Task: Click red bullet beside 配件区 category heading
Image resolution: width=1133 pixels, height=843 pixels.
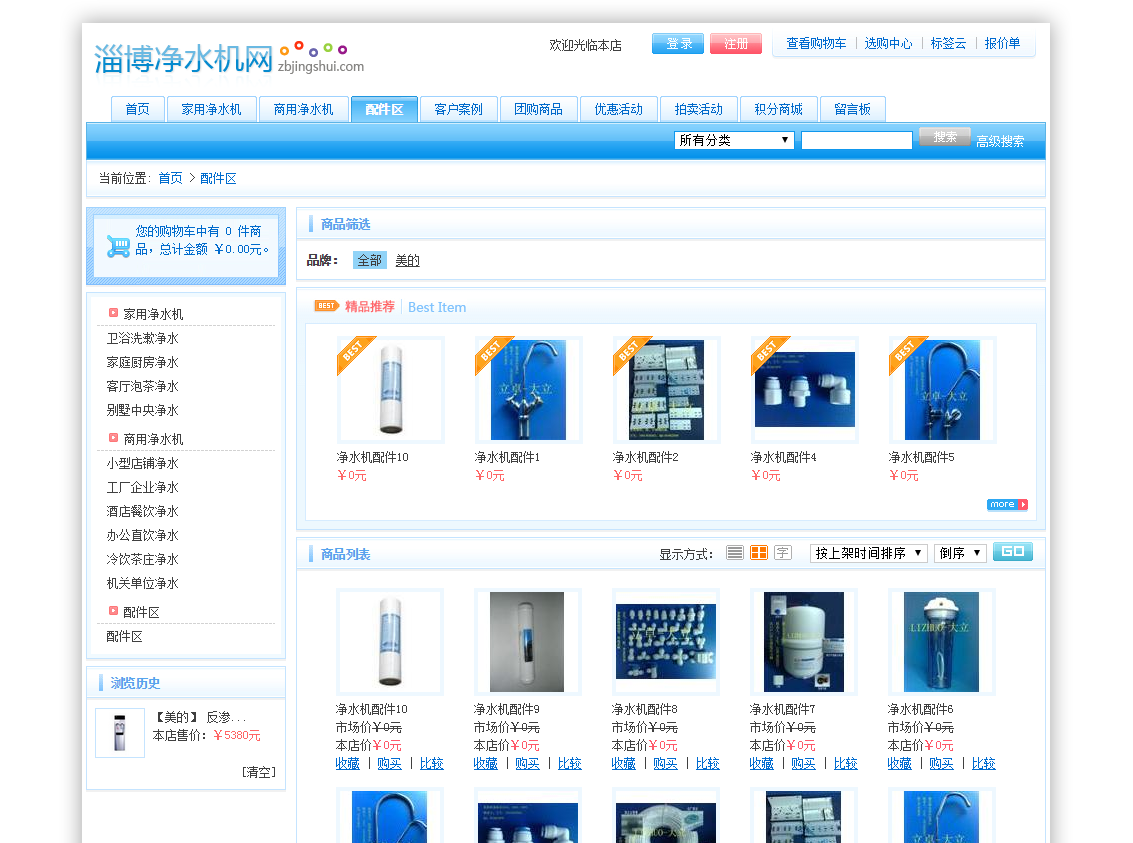Action: point(113,611)
